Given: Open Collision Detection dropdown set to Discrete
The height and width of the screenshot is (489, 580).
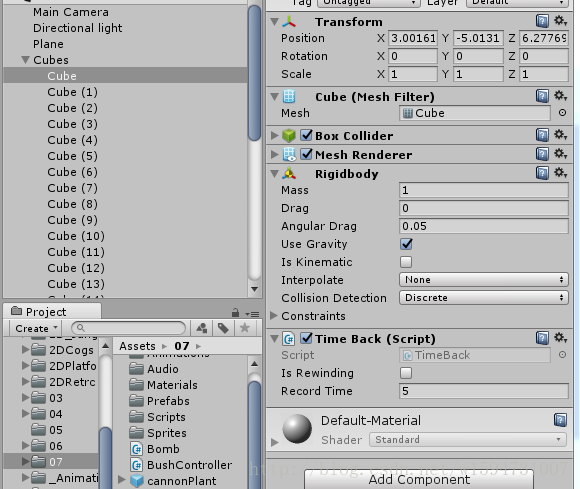Looking at the screenshot, I should 483,298.
